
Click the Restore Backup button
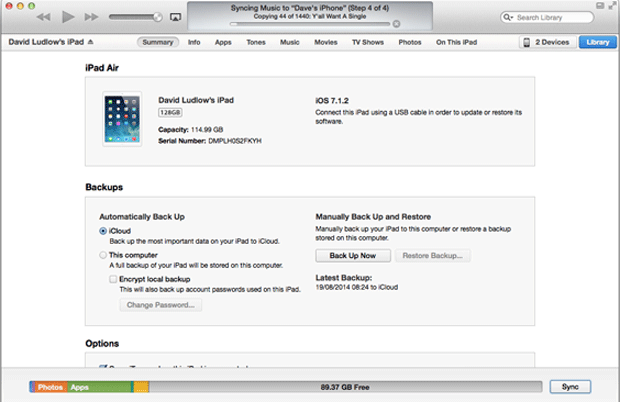(x=432, y=256)
